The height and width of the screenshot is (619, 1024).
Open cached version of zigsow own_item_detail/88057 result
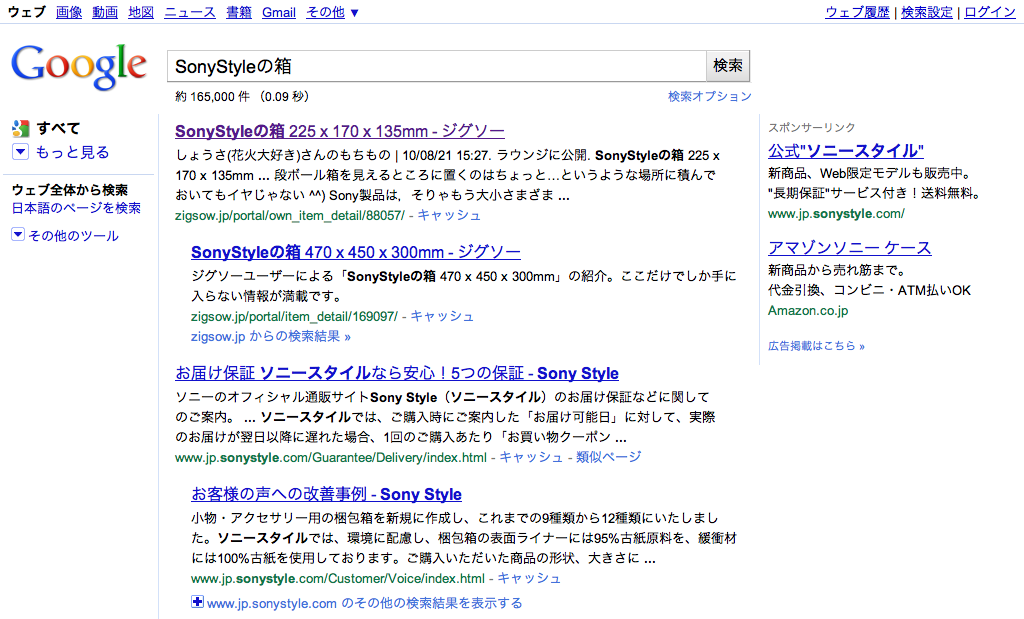coord(449,215)
